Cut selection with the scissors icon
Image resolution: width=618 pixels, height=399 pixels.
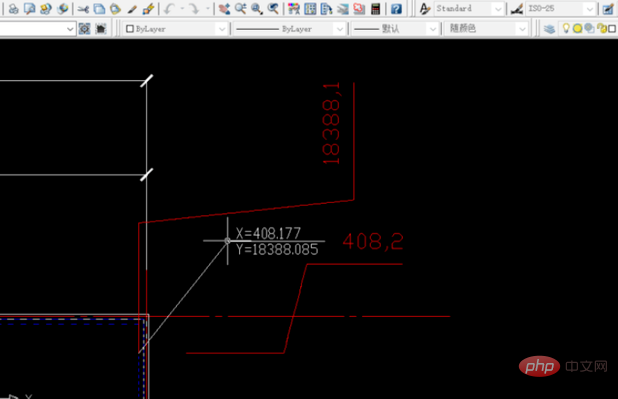pos(83,9)
